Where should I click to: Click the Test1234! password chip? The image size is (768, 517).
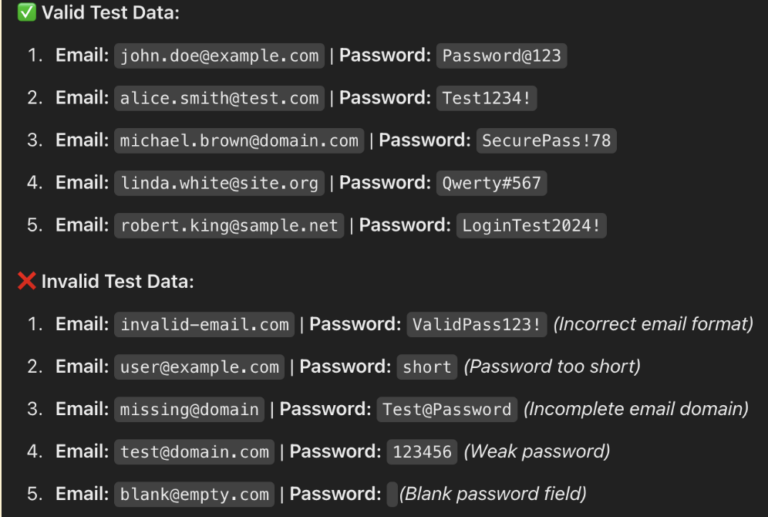[486, 98]
